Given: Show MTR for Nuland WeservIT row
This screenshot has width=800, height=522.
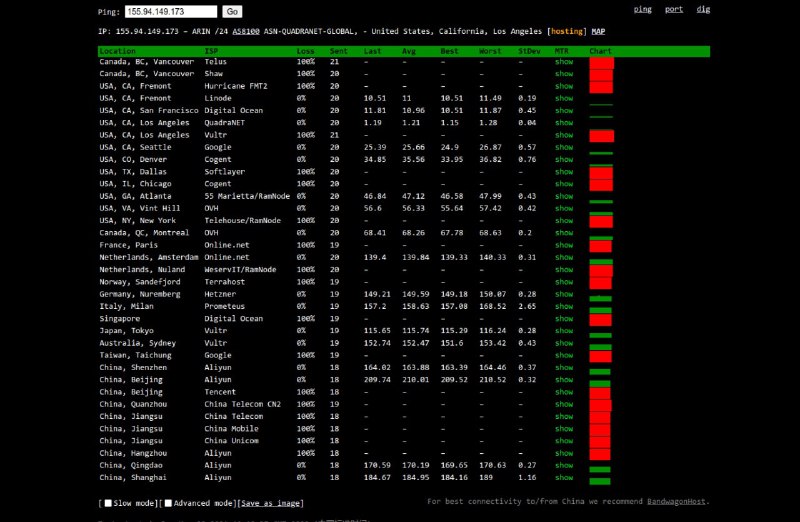Looking at the screenshot, I should tap(564, 270).
